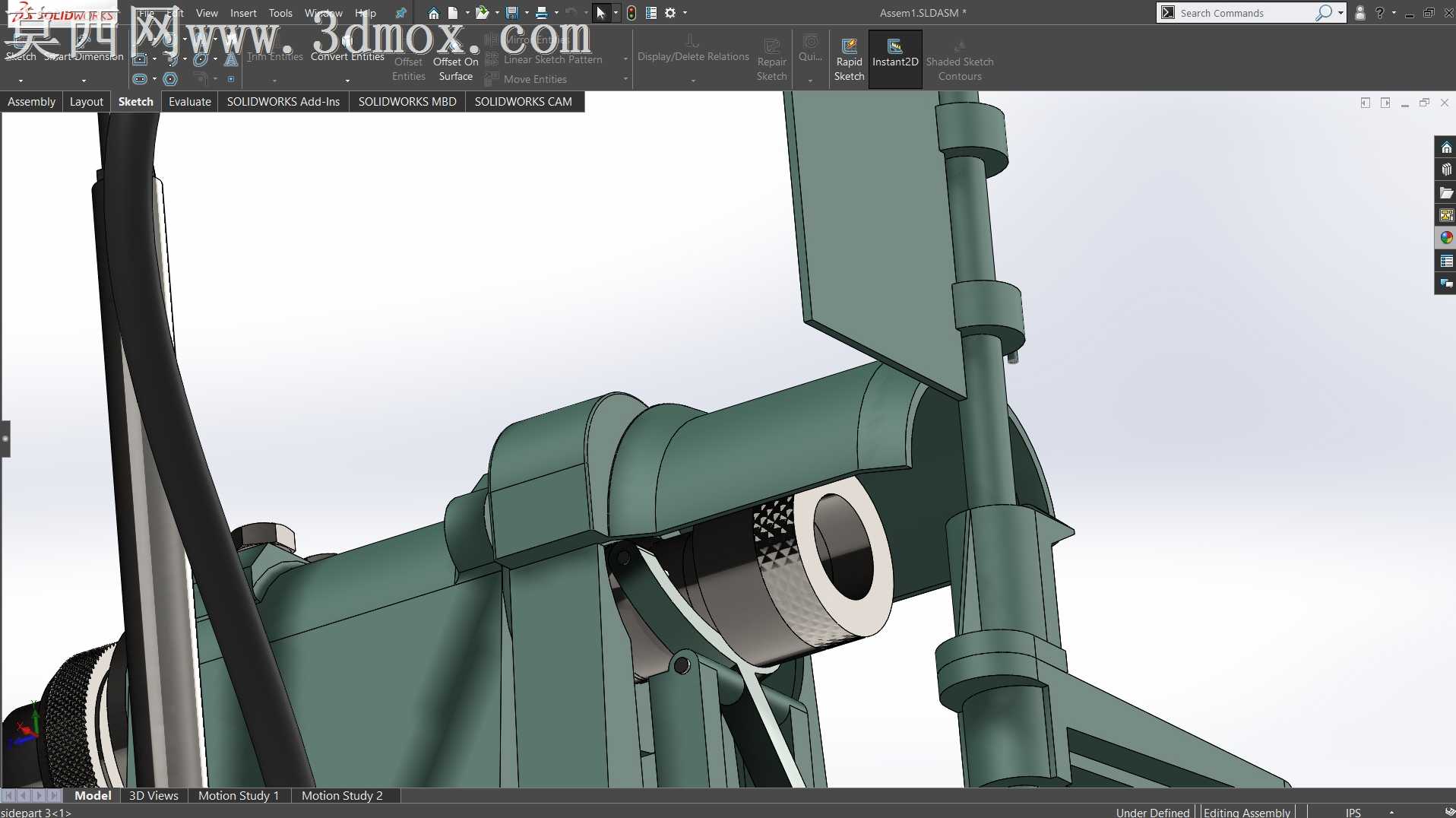Click the Save floppy disk icon

[511, 13]
